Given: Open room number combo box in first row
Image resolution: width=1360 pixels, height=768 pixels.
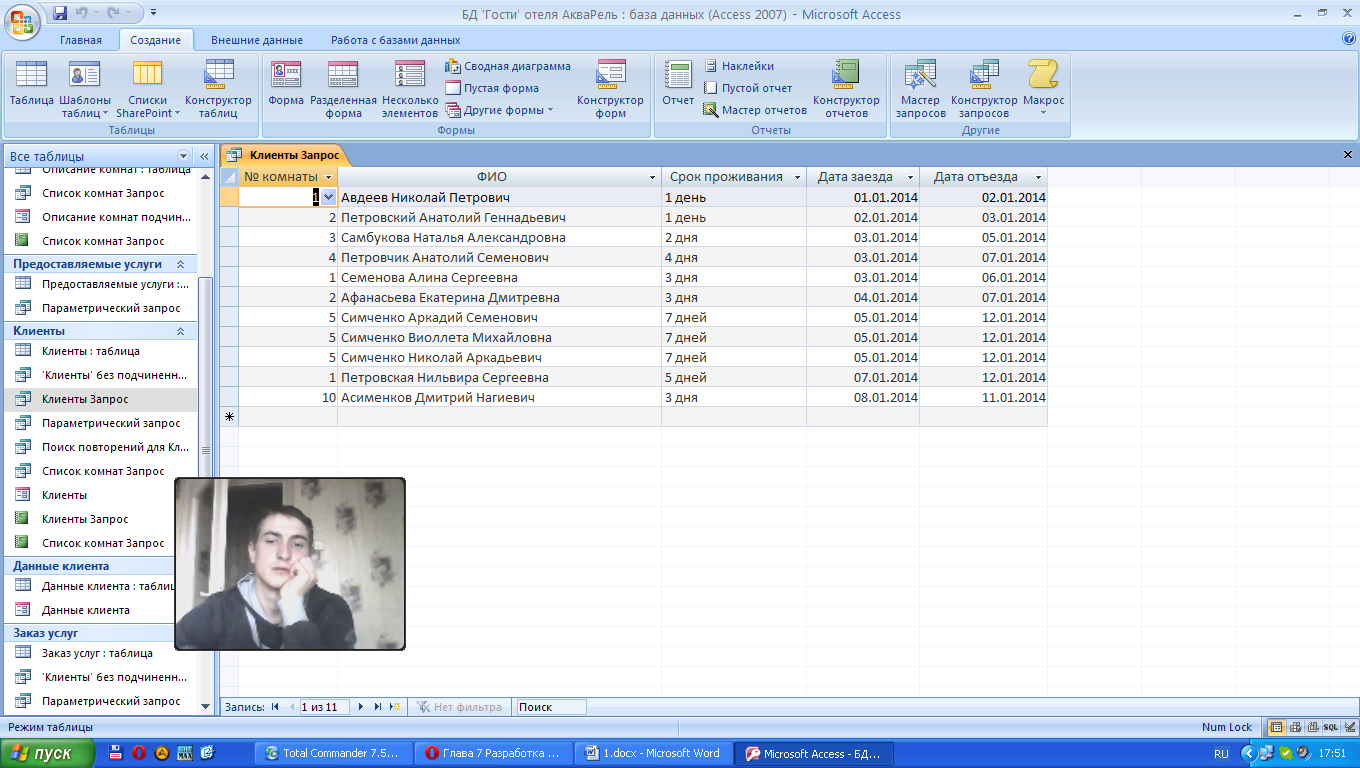Looking at the screenshot, I should [328, 197].
